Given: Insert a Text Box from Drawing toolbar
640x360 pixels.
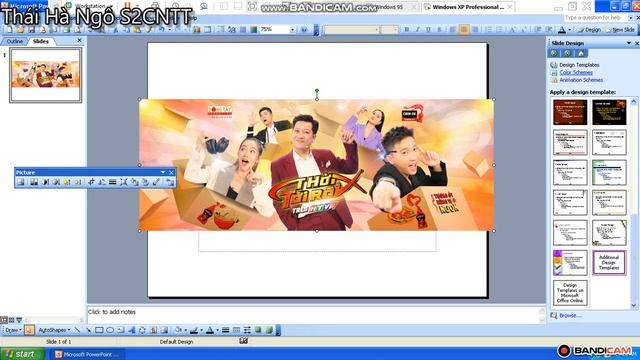Looking at the screenshot, I should tap(120, 330).
